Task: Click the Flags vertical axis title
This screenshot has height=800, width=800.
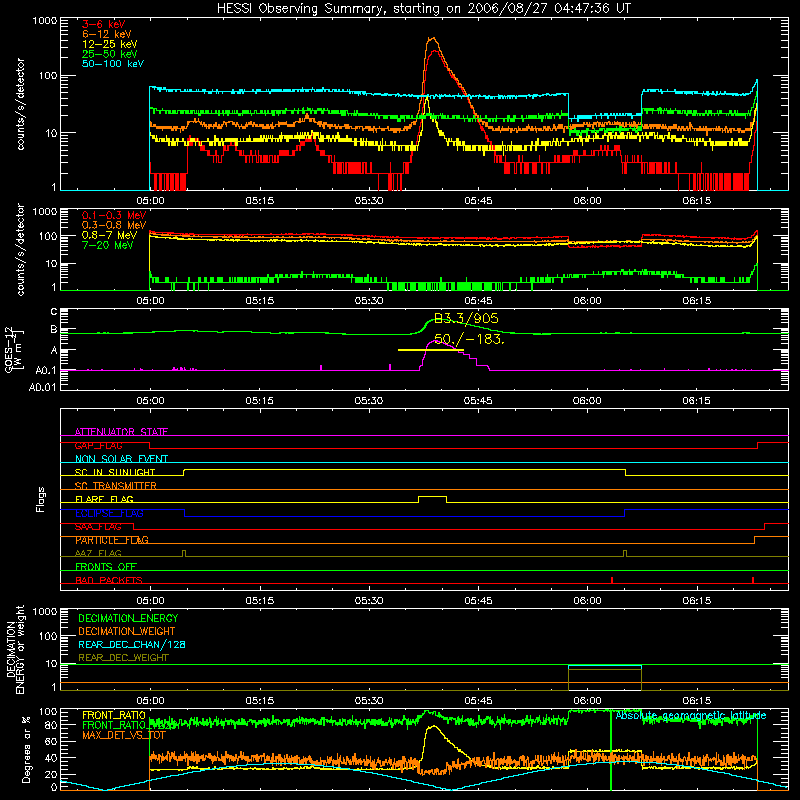Action: [x=41, y=499]
